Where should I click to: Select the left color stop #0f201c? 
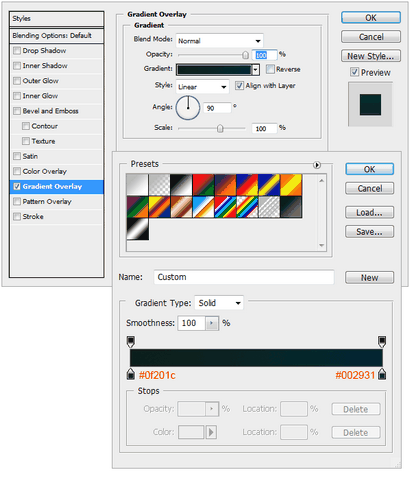tap(131, 374)
